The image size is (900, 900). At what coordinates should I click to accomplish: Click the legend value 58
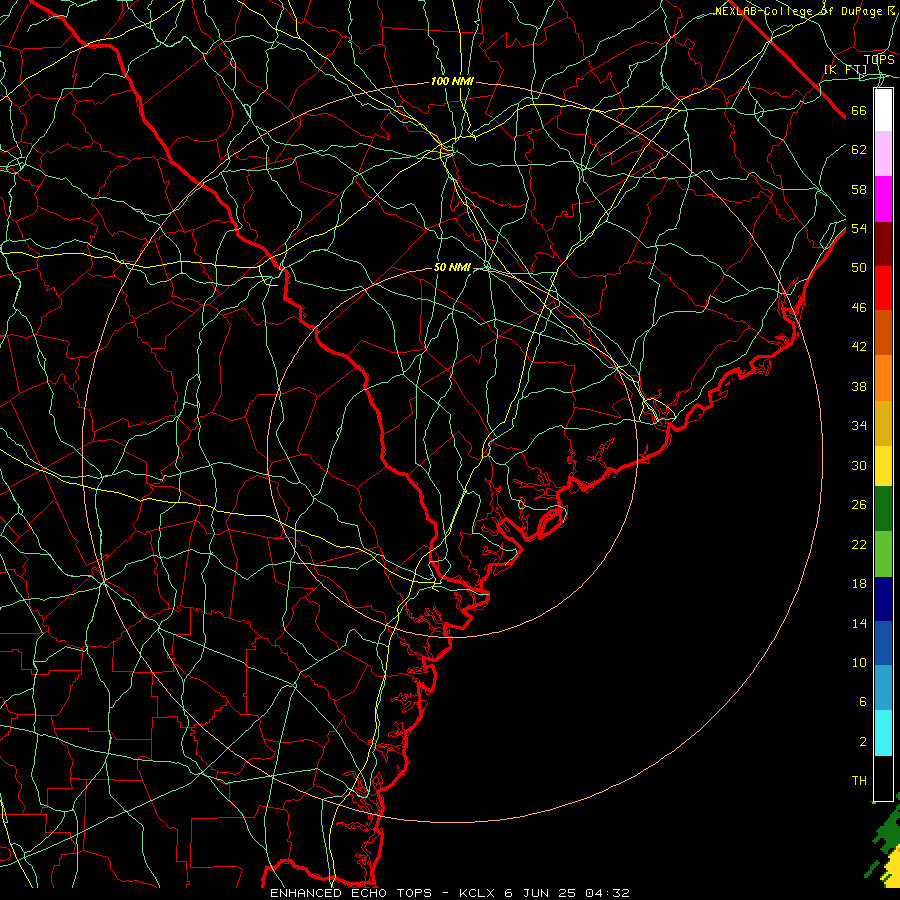tap(859, 189)
